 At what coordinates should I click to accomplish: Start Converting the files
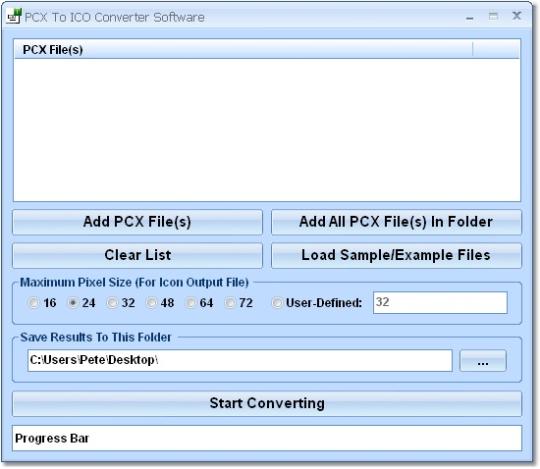tap(267, 404)
